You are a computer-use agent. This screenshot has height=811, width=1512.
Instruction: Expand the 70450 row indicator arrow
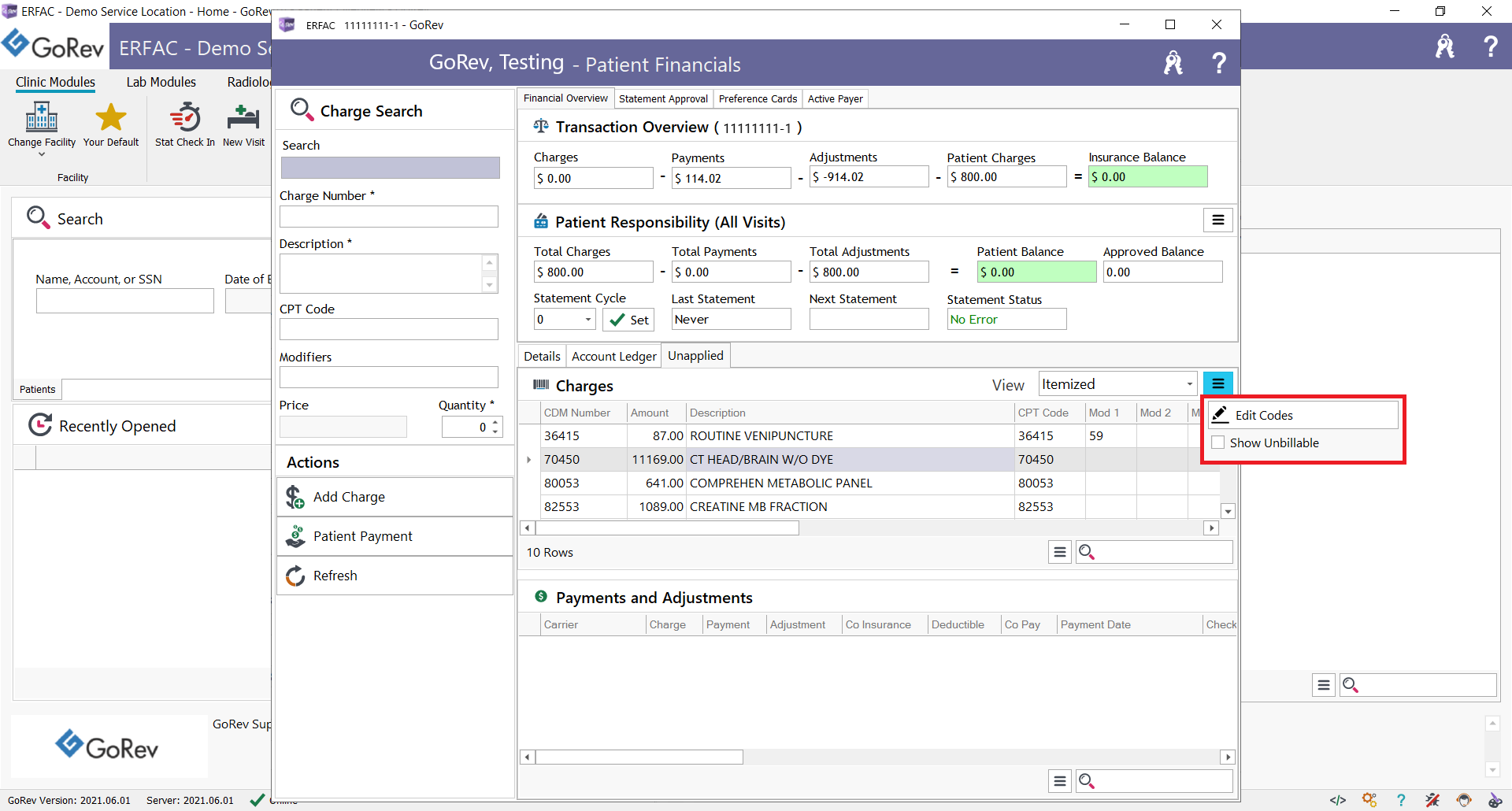[528, 459]
